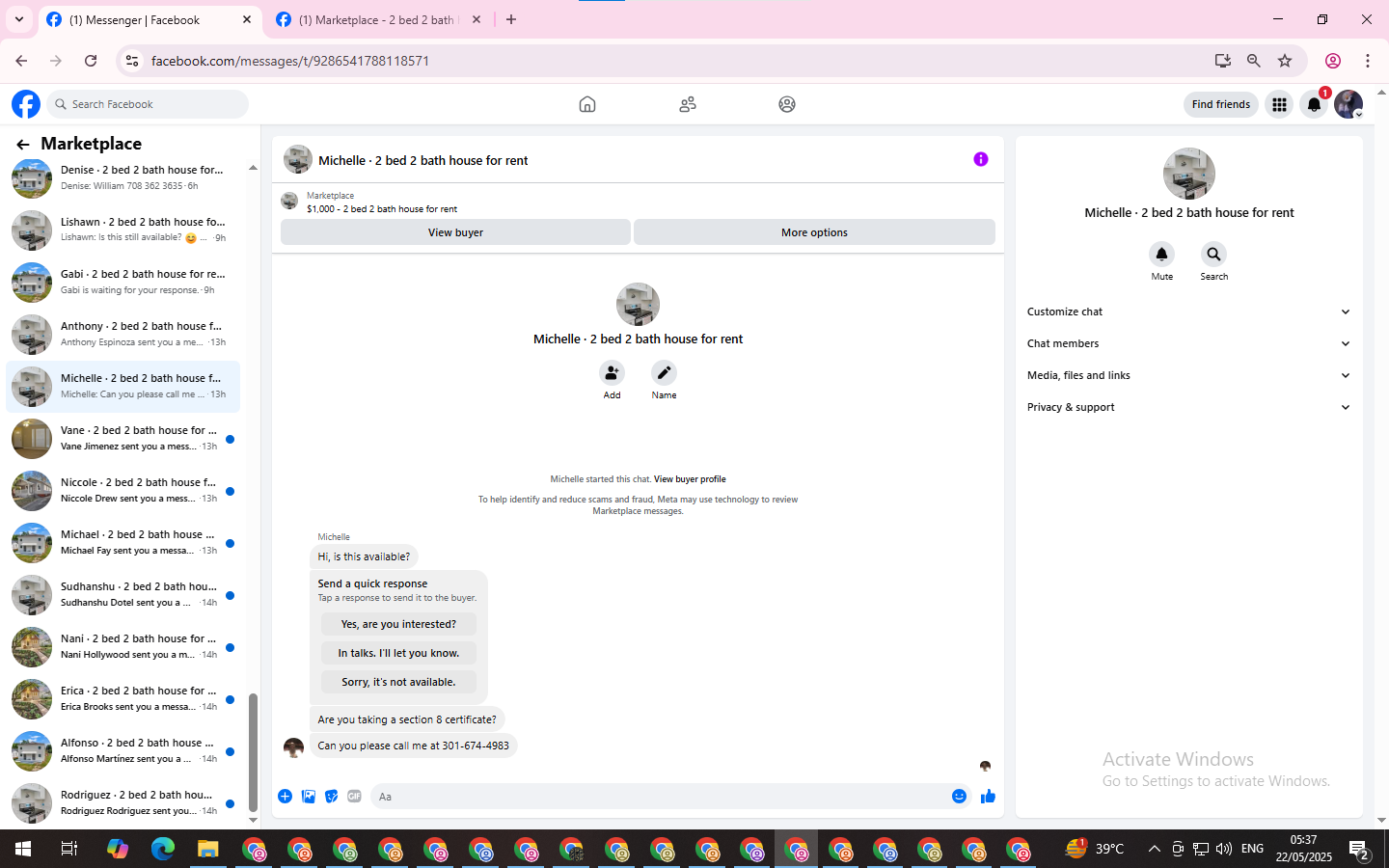Send quick response 'In talks. I'll let you know.'
1389x868 pixels.
398,653
